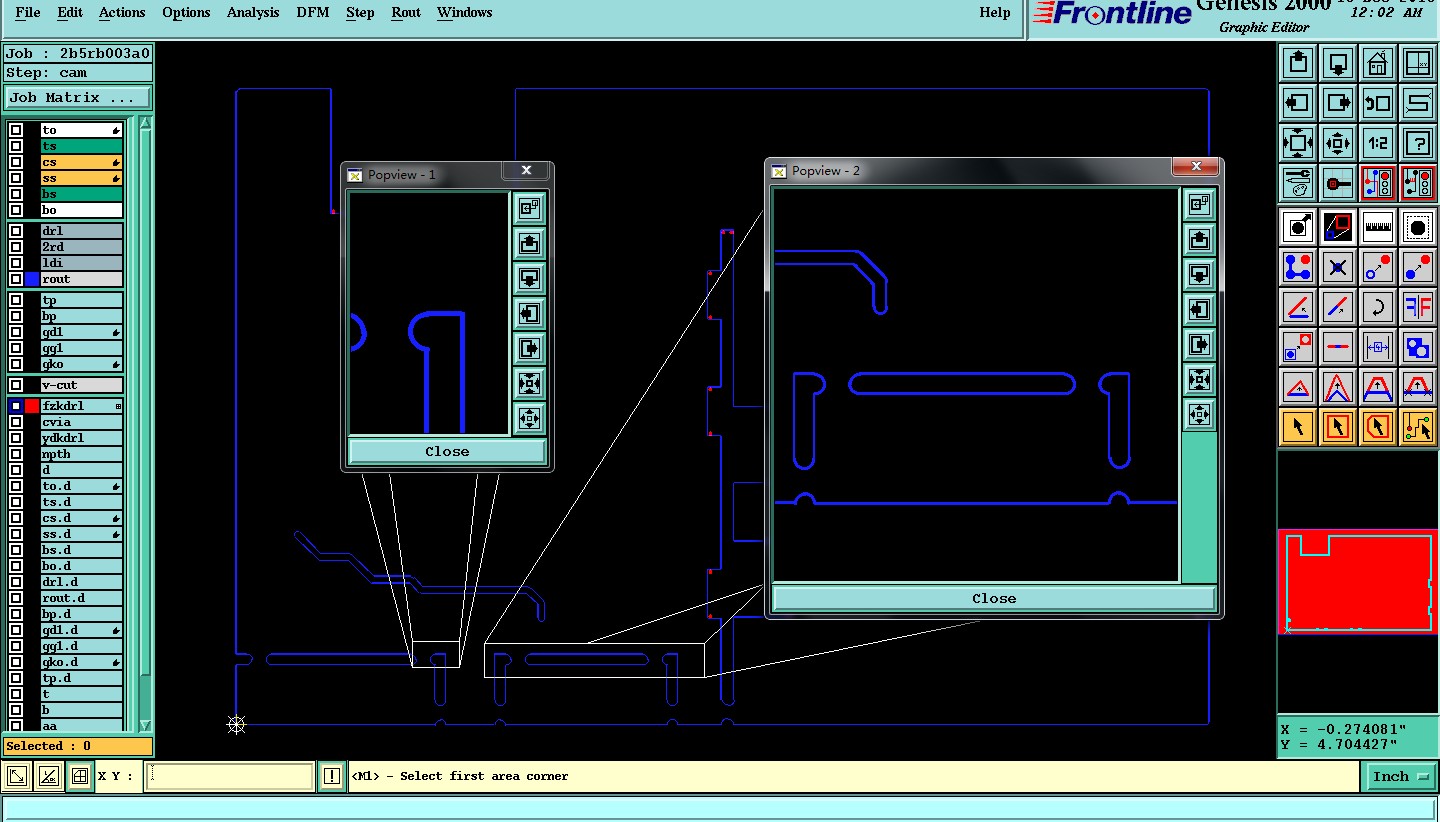Click the grid snap icon beside X Y label

80,776
